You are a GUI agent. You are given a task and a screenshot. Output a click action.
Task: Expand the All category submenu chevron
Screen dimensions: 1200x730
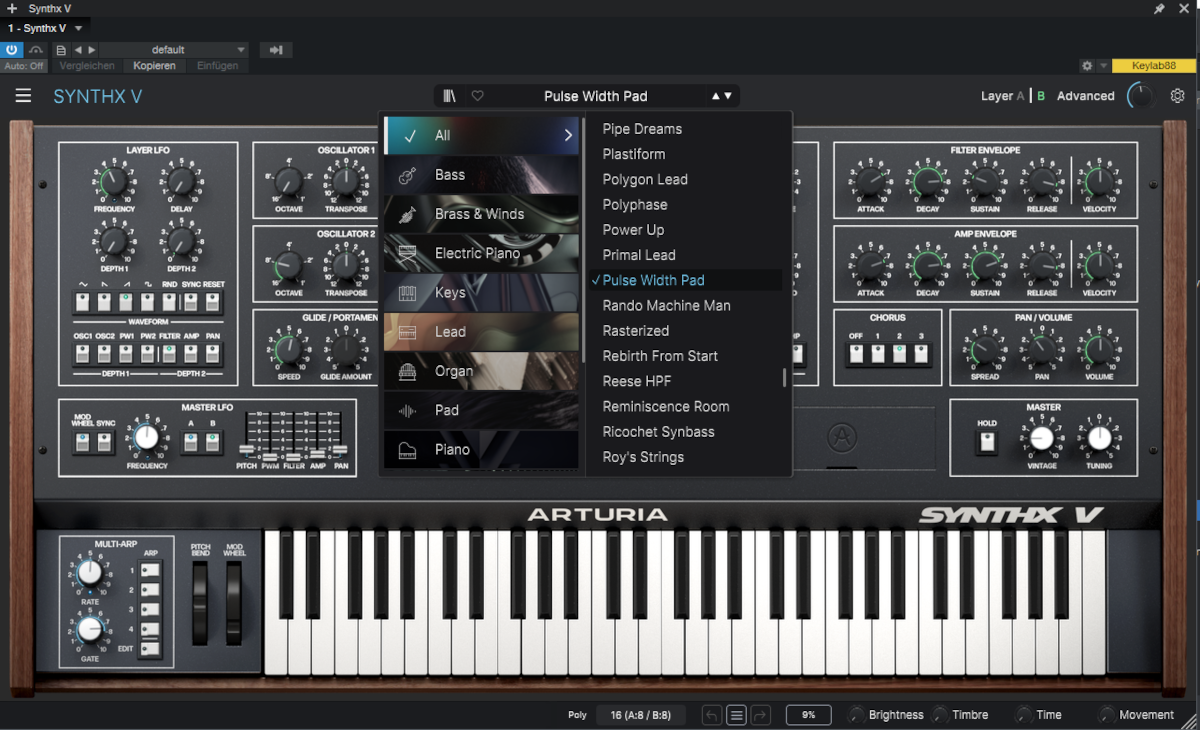(568, 135)
